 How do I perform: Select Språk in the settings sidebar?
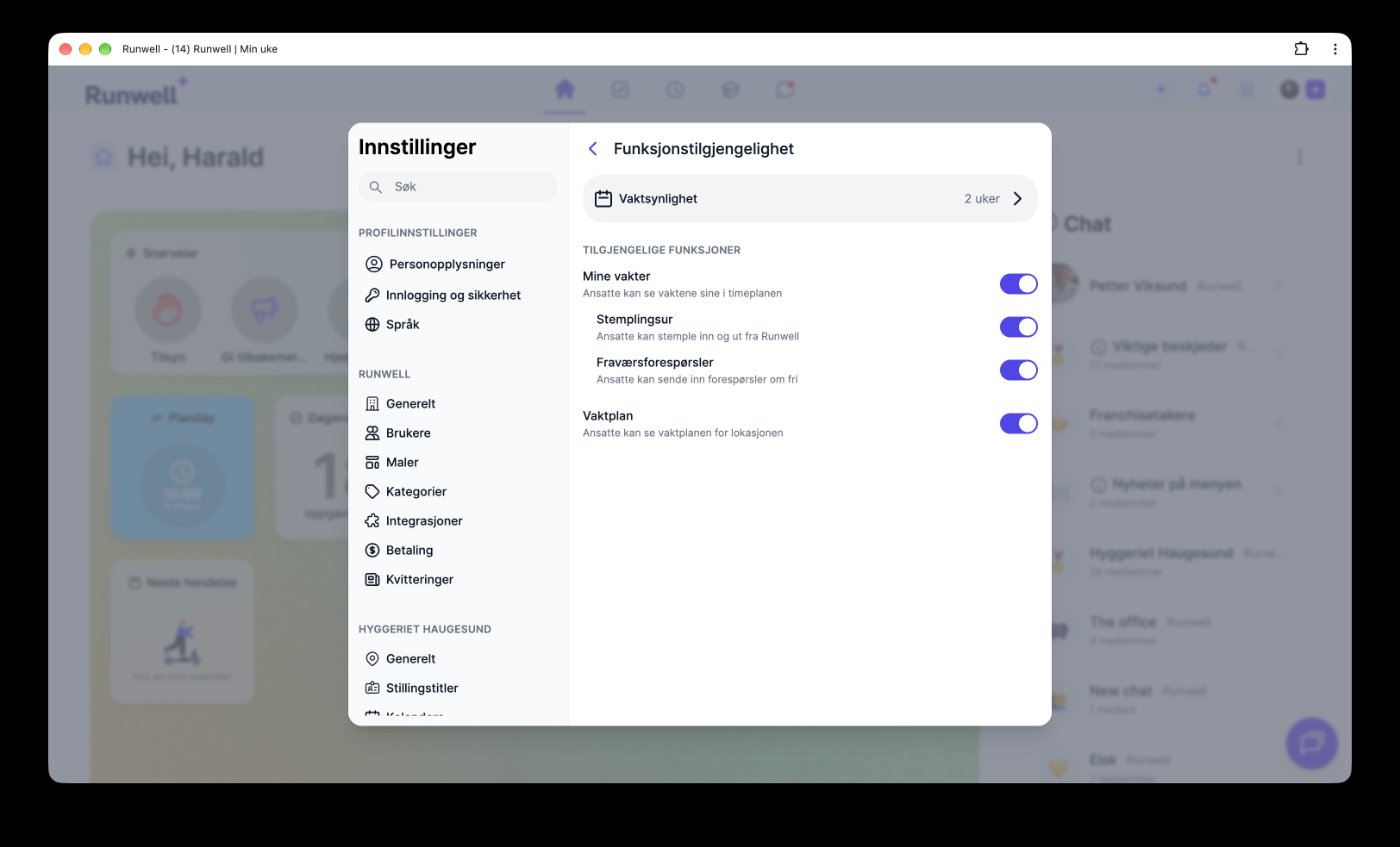(393, 324)
